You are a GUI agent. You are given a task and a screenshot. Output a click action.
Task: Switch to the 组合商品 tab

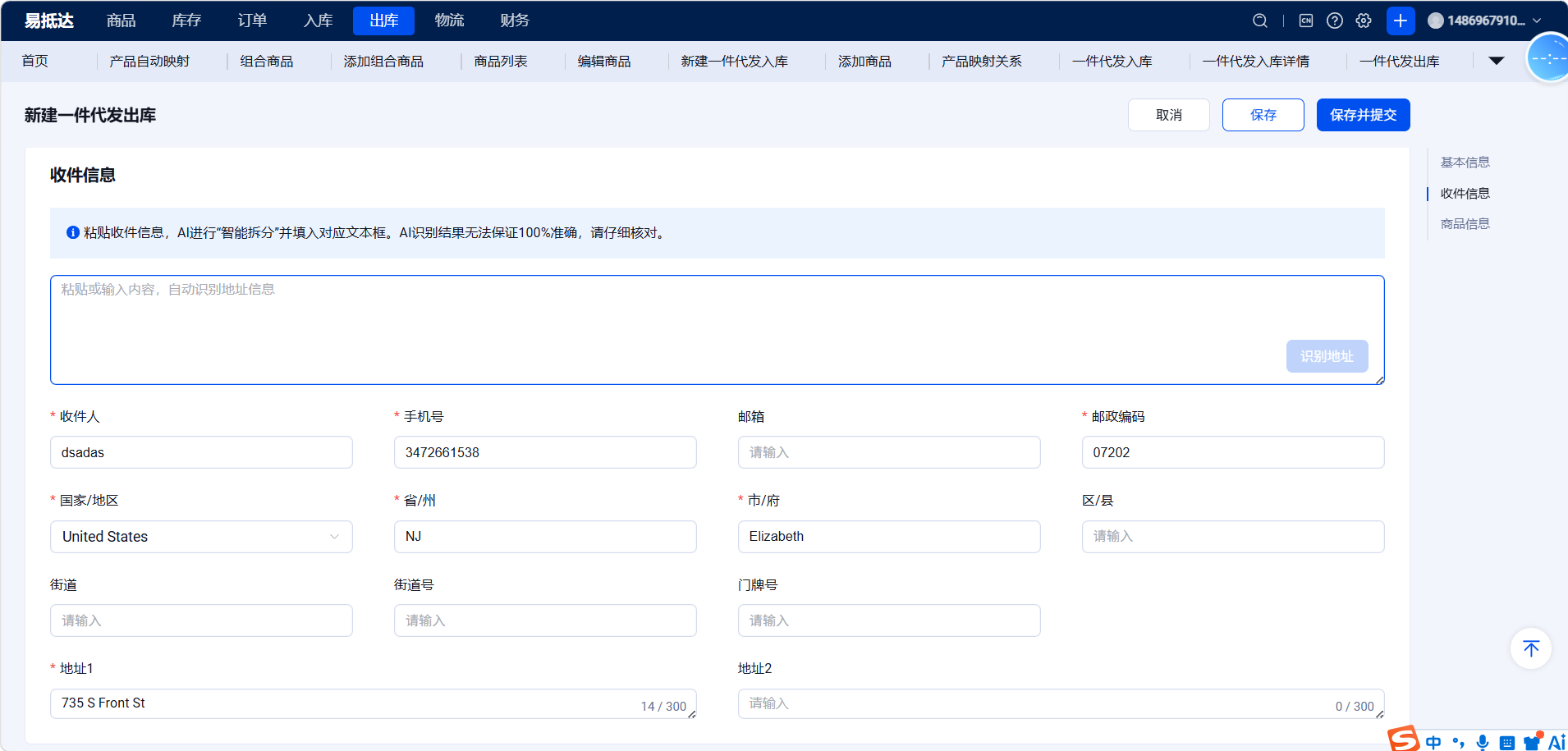pos(267,61)
